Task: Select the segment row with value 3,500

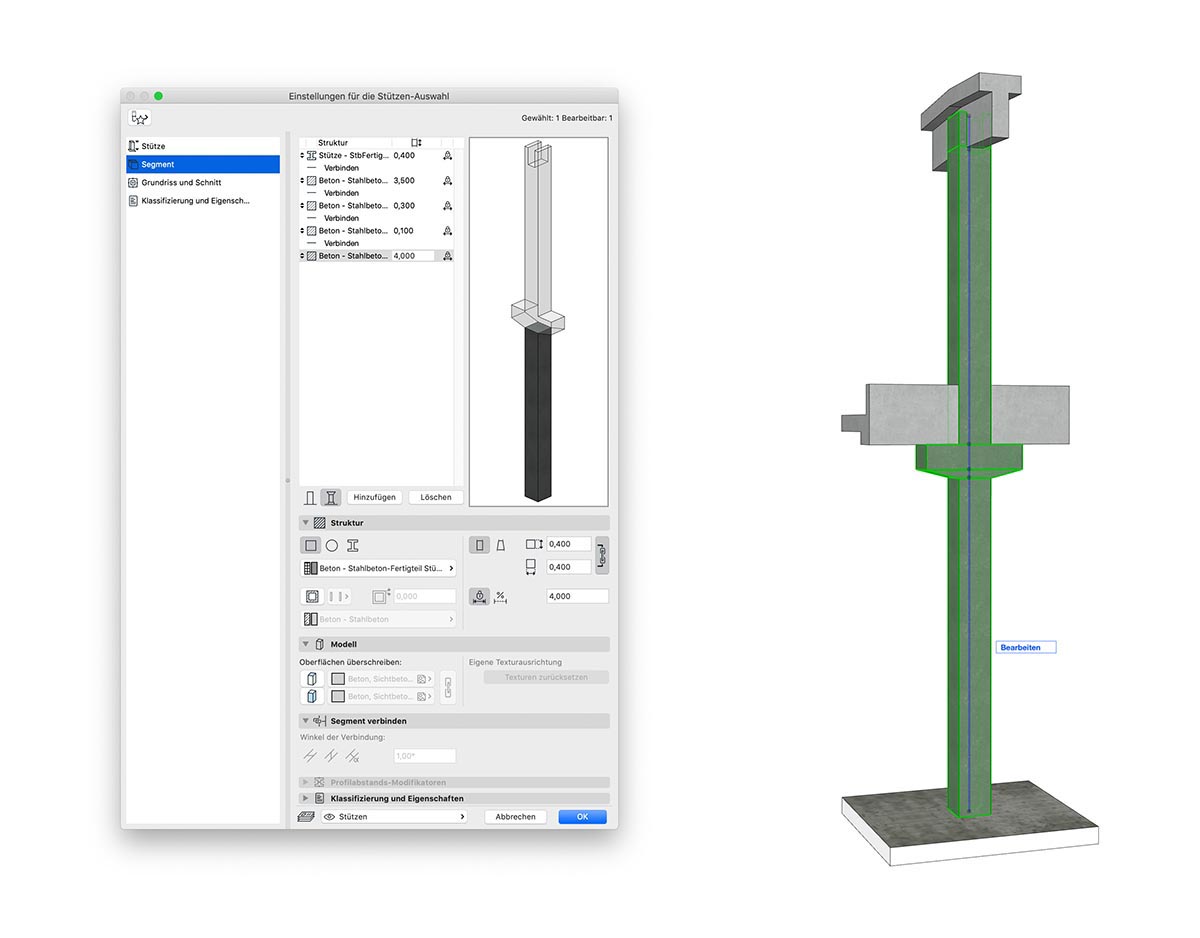Action: tap(376, 181)
